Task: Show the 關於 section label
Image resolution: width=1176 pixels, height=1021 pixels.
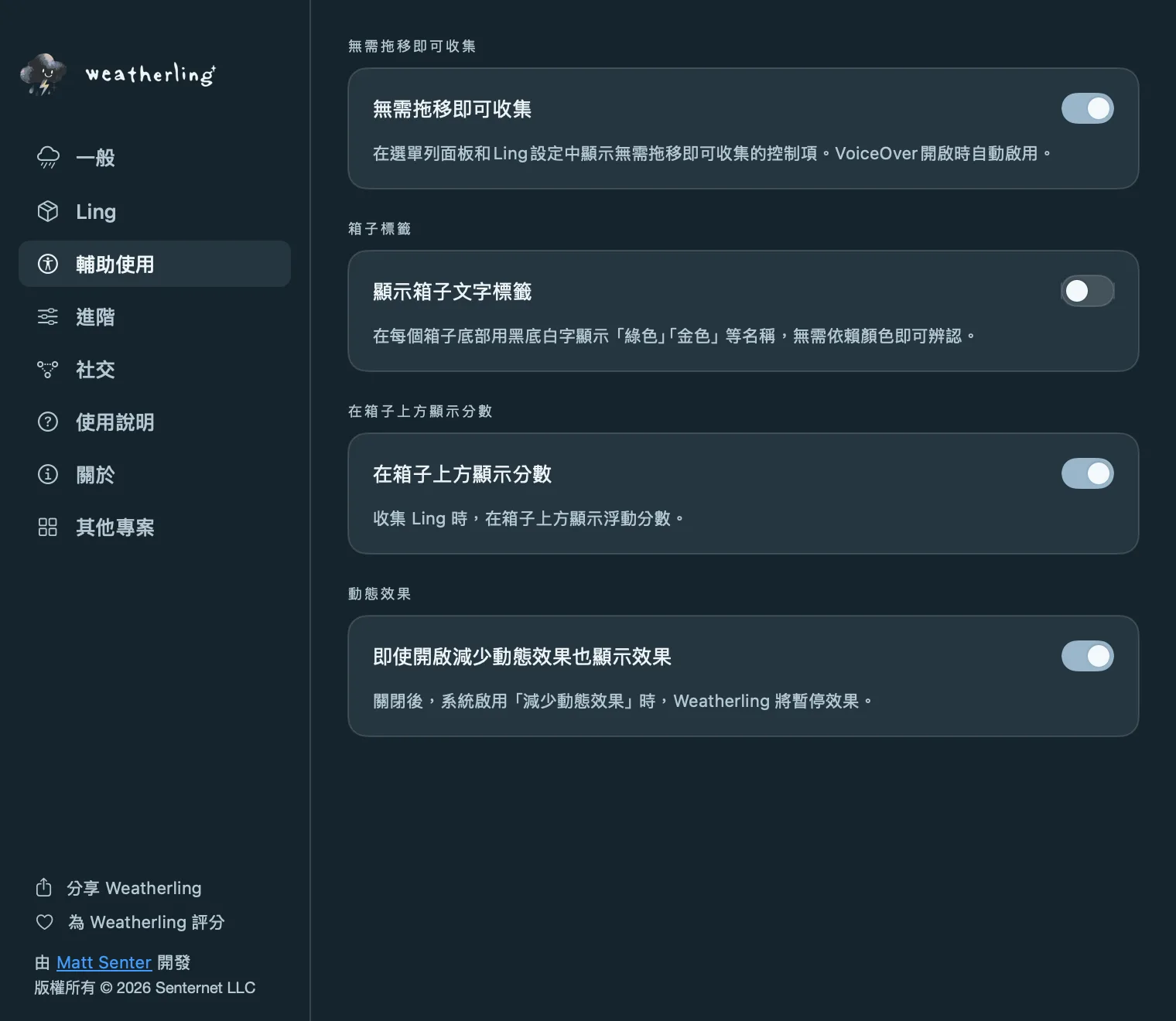Action: coord(95,474)
